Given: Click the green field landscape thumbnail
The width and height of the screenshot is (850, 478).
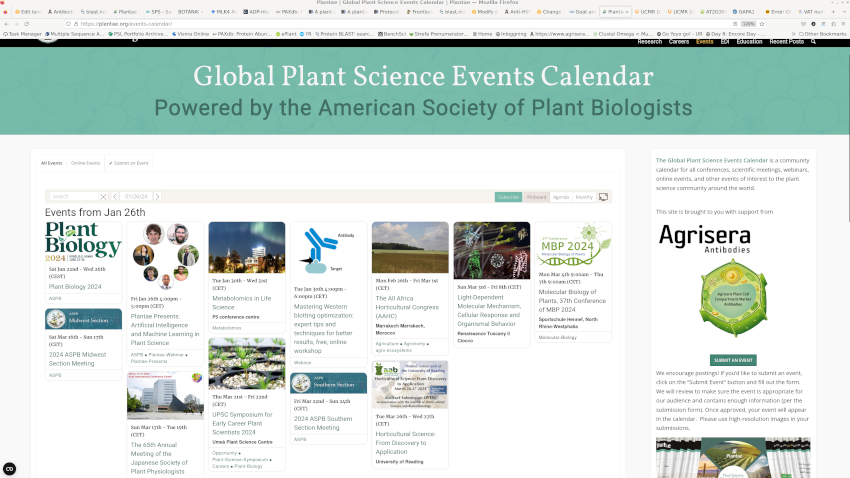Looking at the screenshot, I should [410, 247].
